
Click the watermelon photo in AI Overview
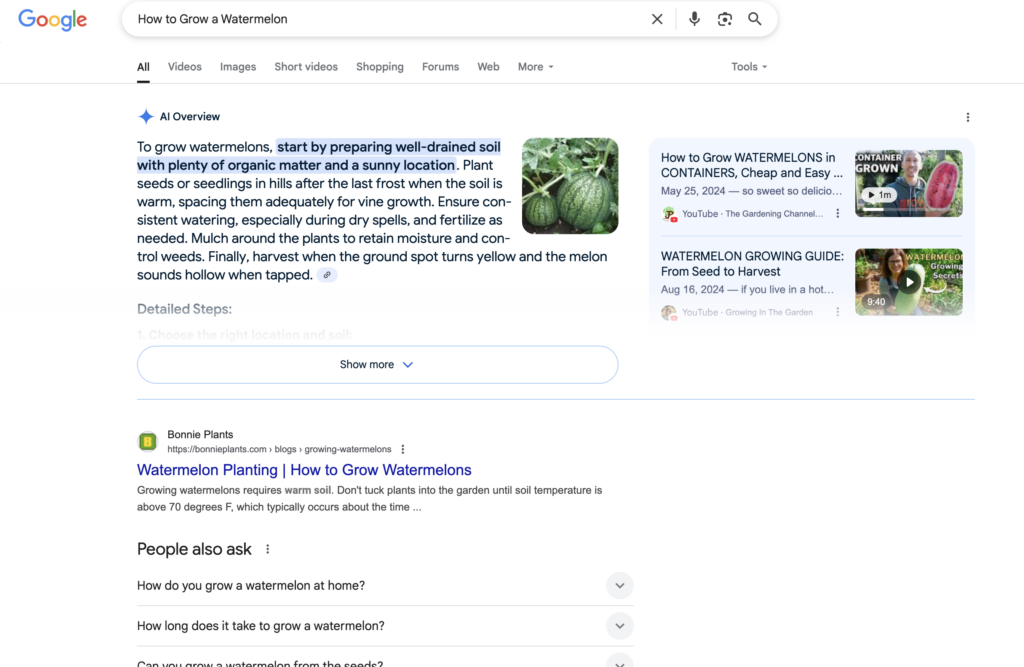coord(570,186)
